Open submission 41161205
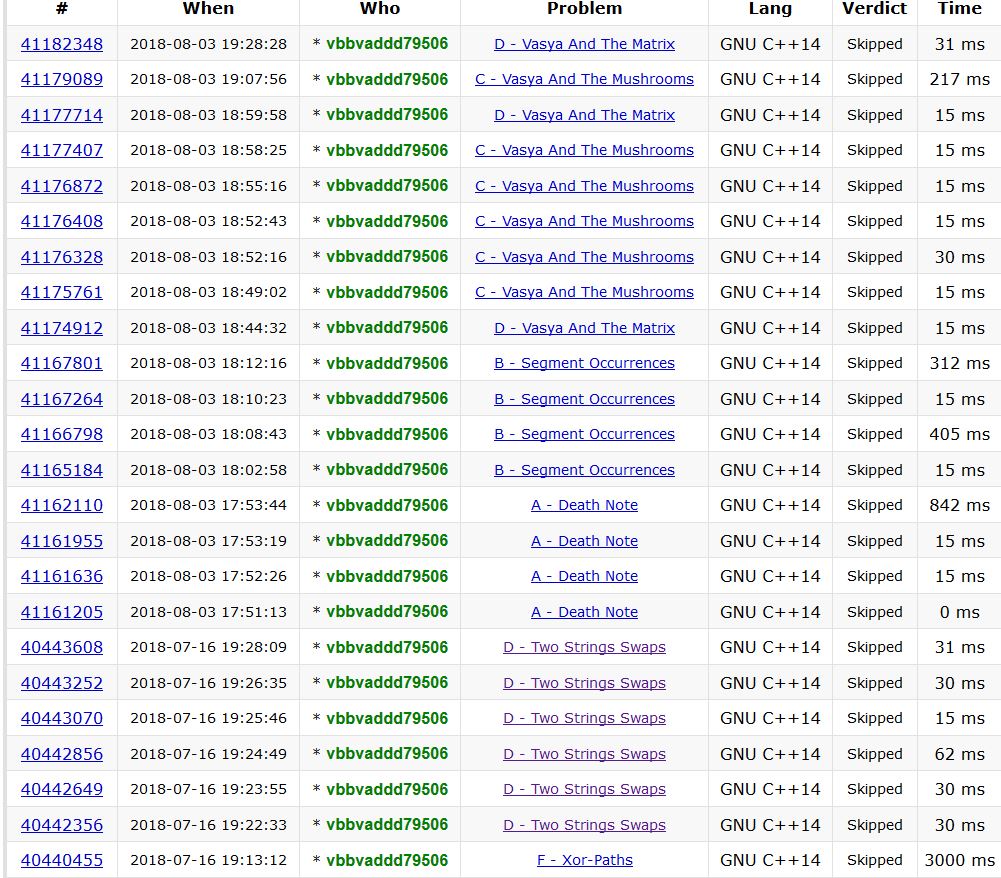Screen dimensions: 1001x878 [62, 612]
